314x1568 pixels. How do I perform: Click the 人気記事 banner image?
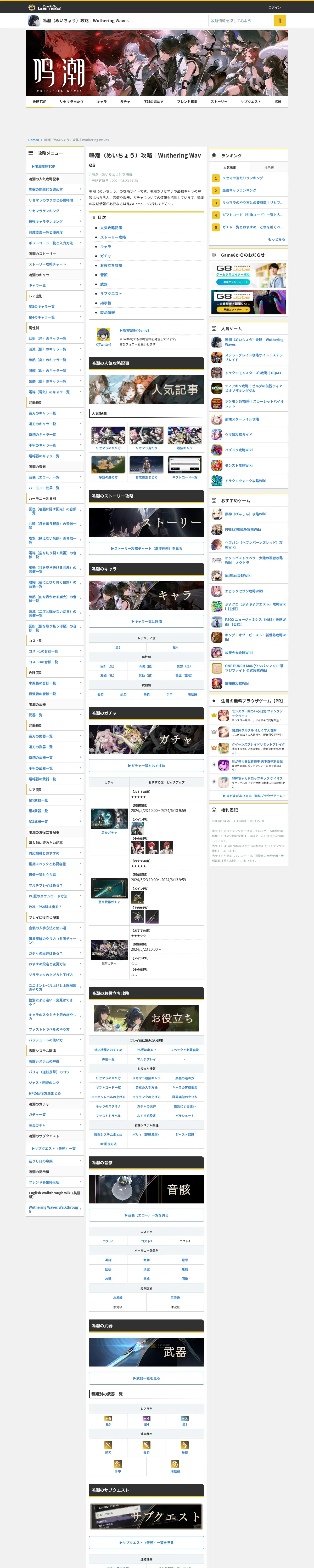146,390
